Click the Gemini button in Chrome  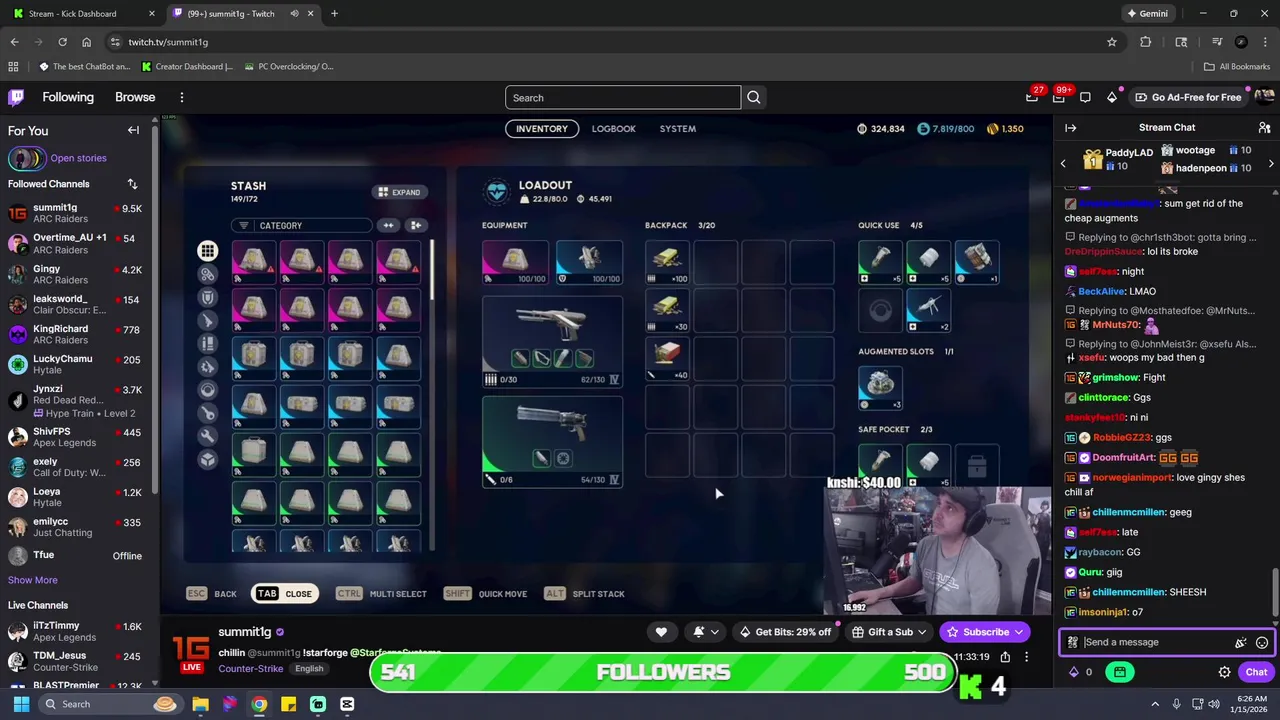point(1147,13)
